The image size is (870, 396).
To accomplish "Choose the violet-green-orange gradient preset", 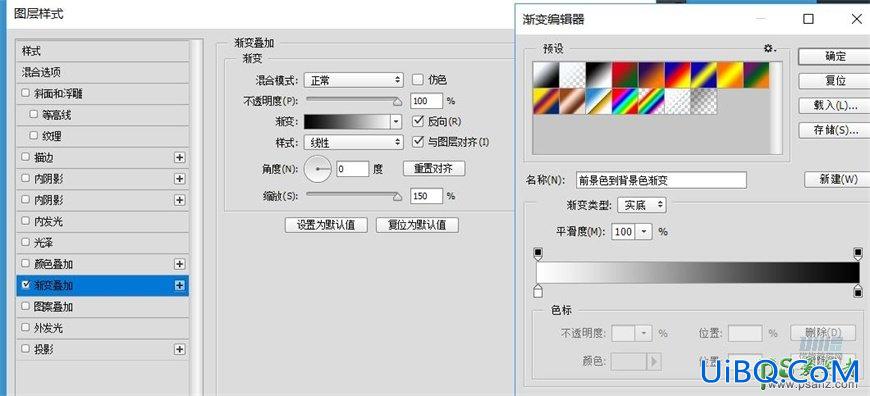I will (756, 75).
